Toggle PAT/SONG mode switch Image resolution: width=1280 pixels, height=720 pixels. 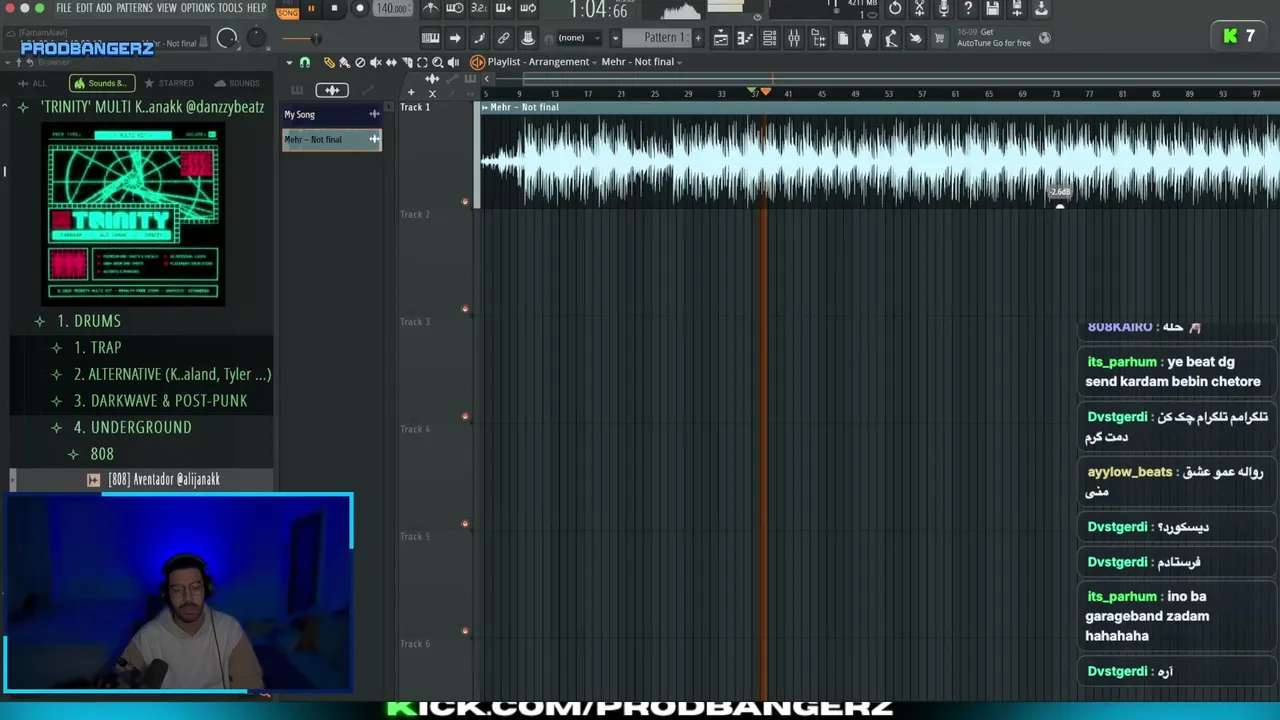click(x=288, y=10)
